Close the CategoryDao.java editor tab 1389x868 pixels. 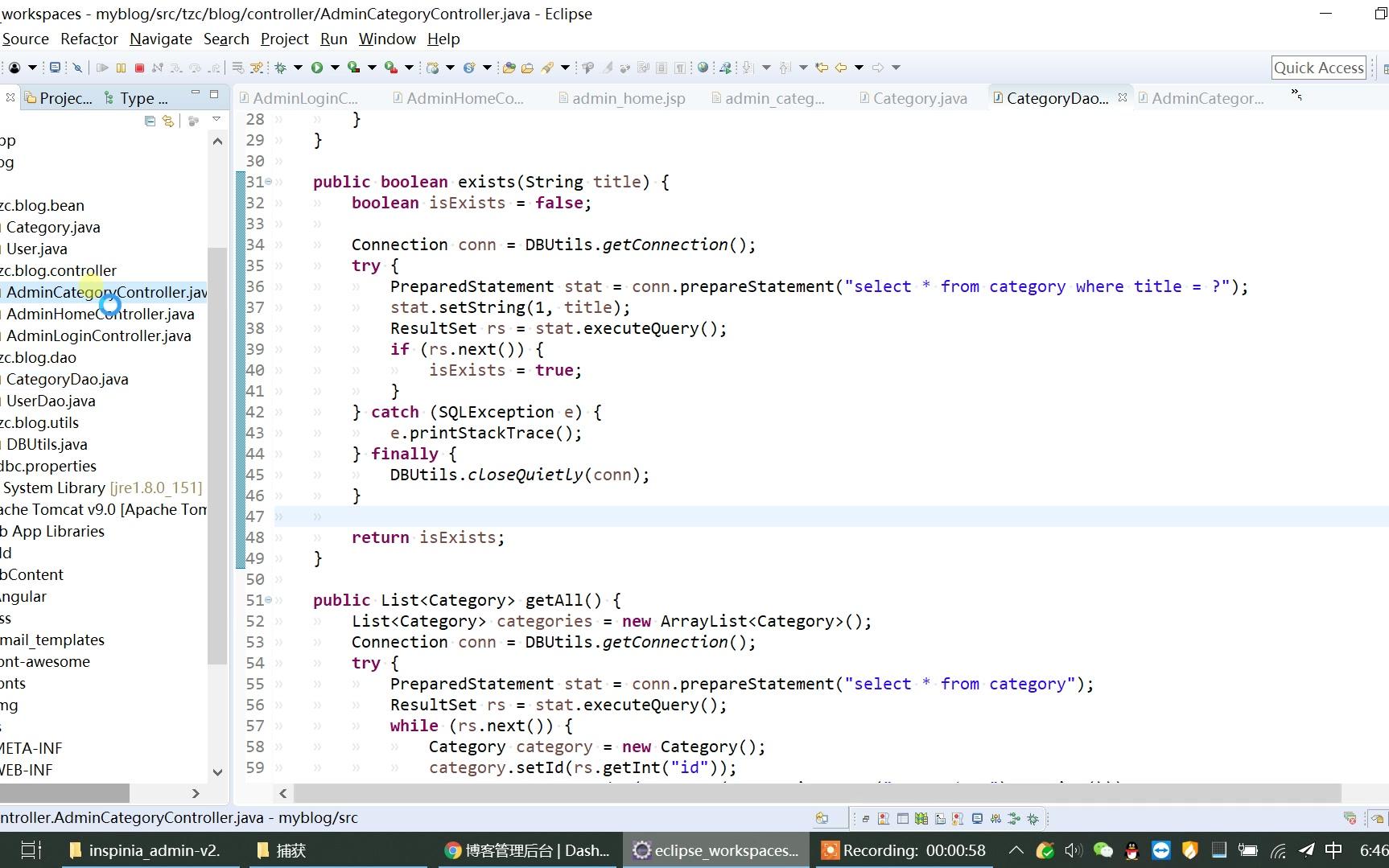pos(1123,97)
